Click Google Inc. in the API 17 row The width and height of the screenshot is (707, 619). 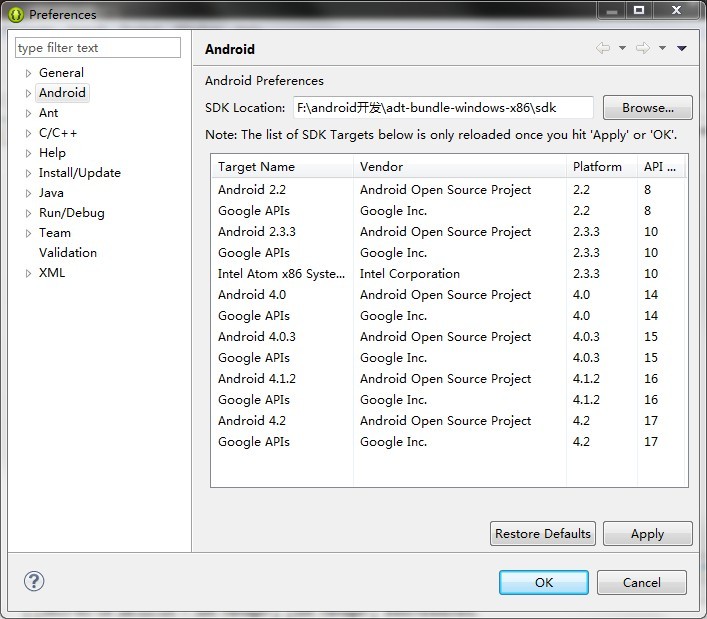point(393,441)
